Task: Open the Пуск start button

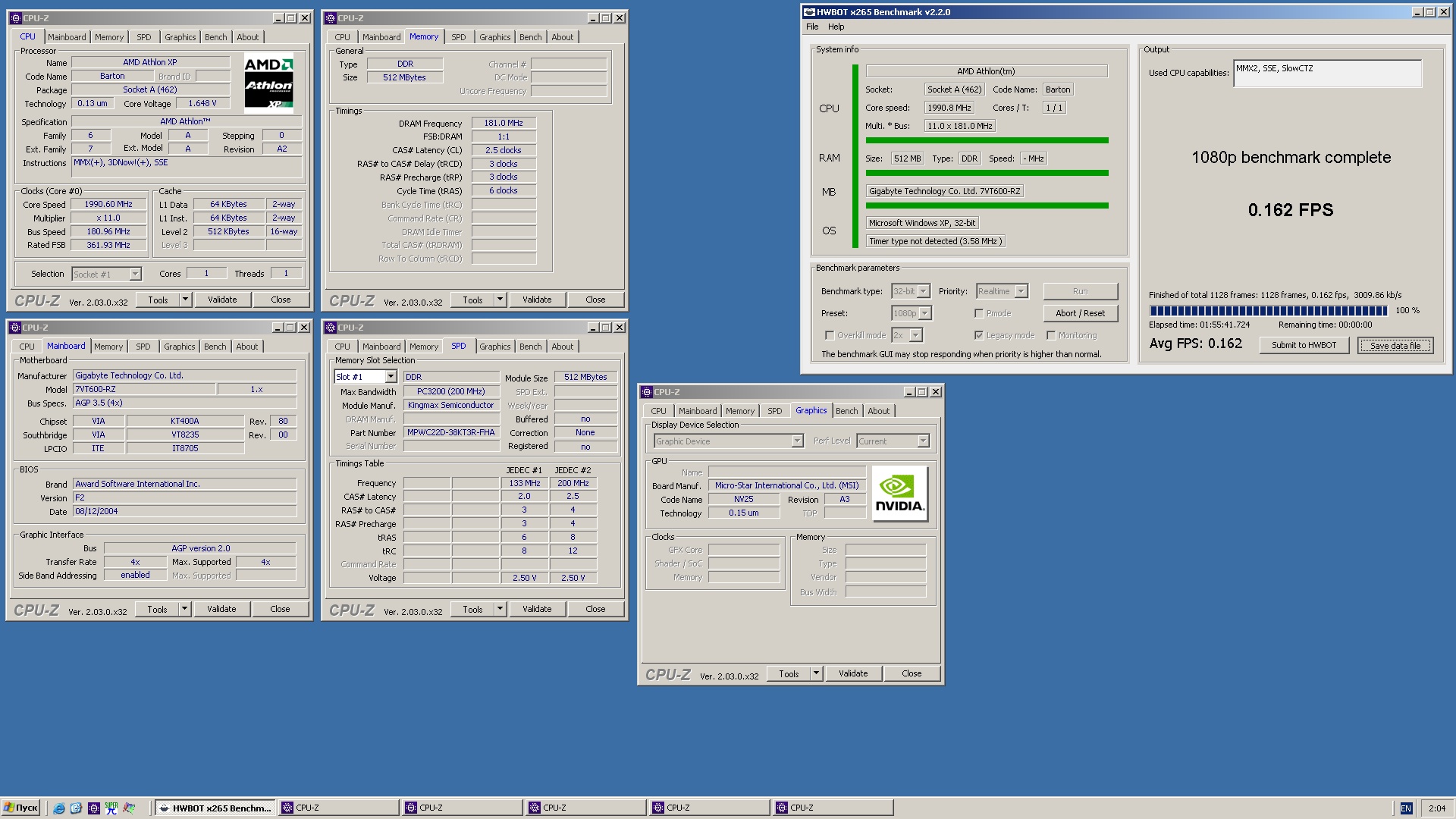Action: point(21,808)
